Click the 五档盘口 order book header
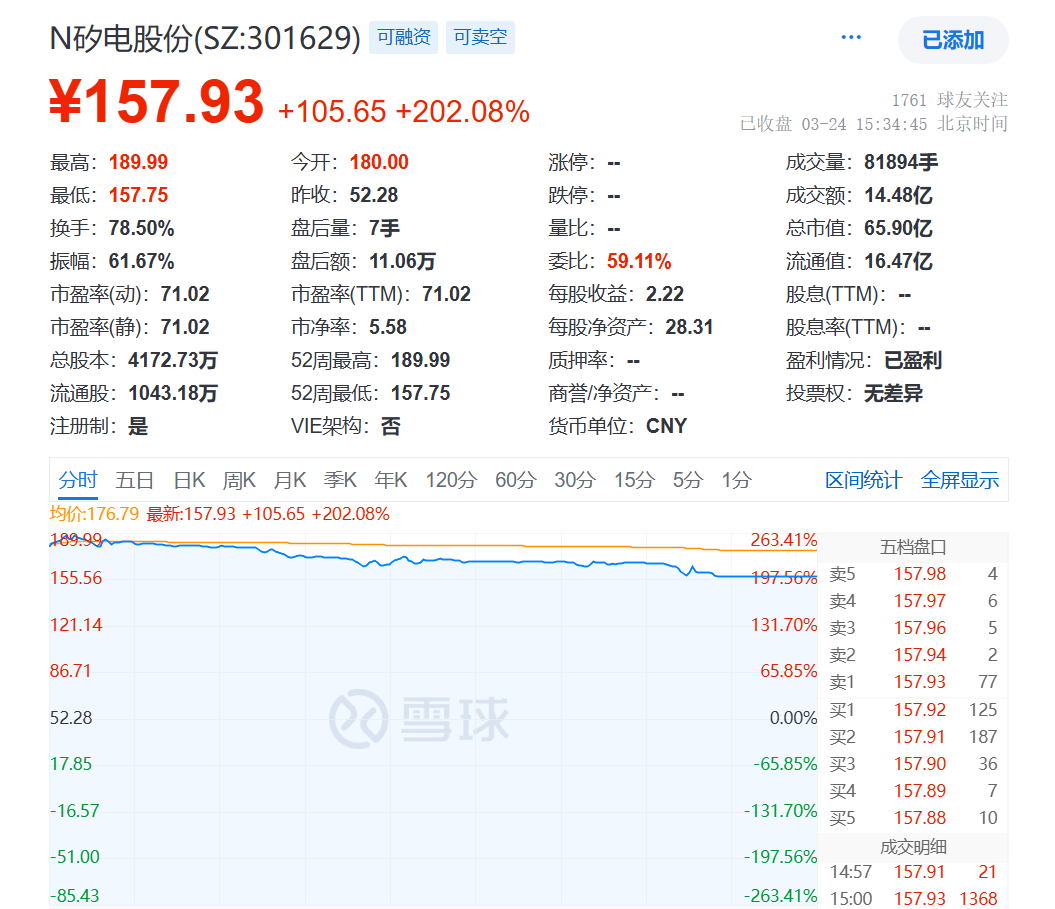 click(x=913, y=547)
